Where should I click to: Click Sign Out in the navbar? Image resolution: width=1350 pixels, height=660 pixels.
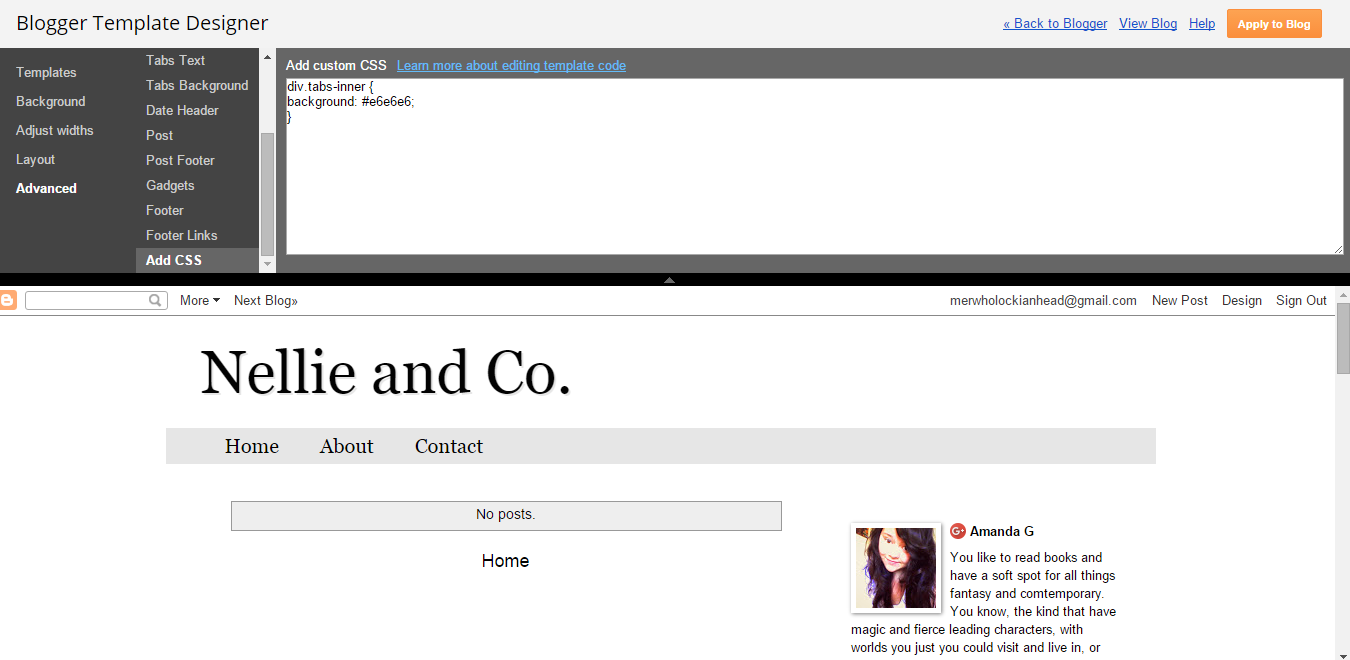point(1301,300)
